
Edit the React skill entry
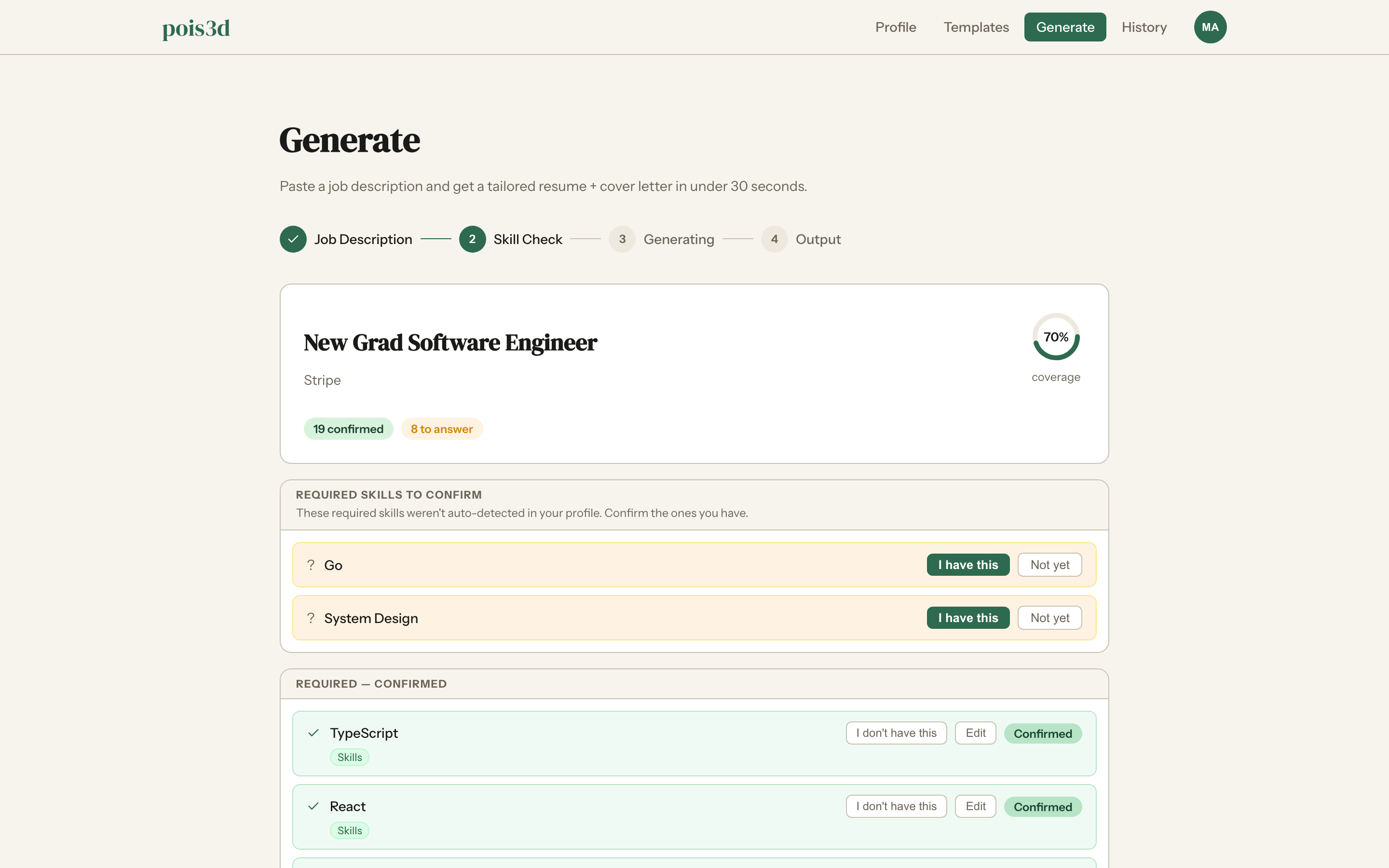tap(975, 807)
